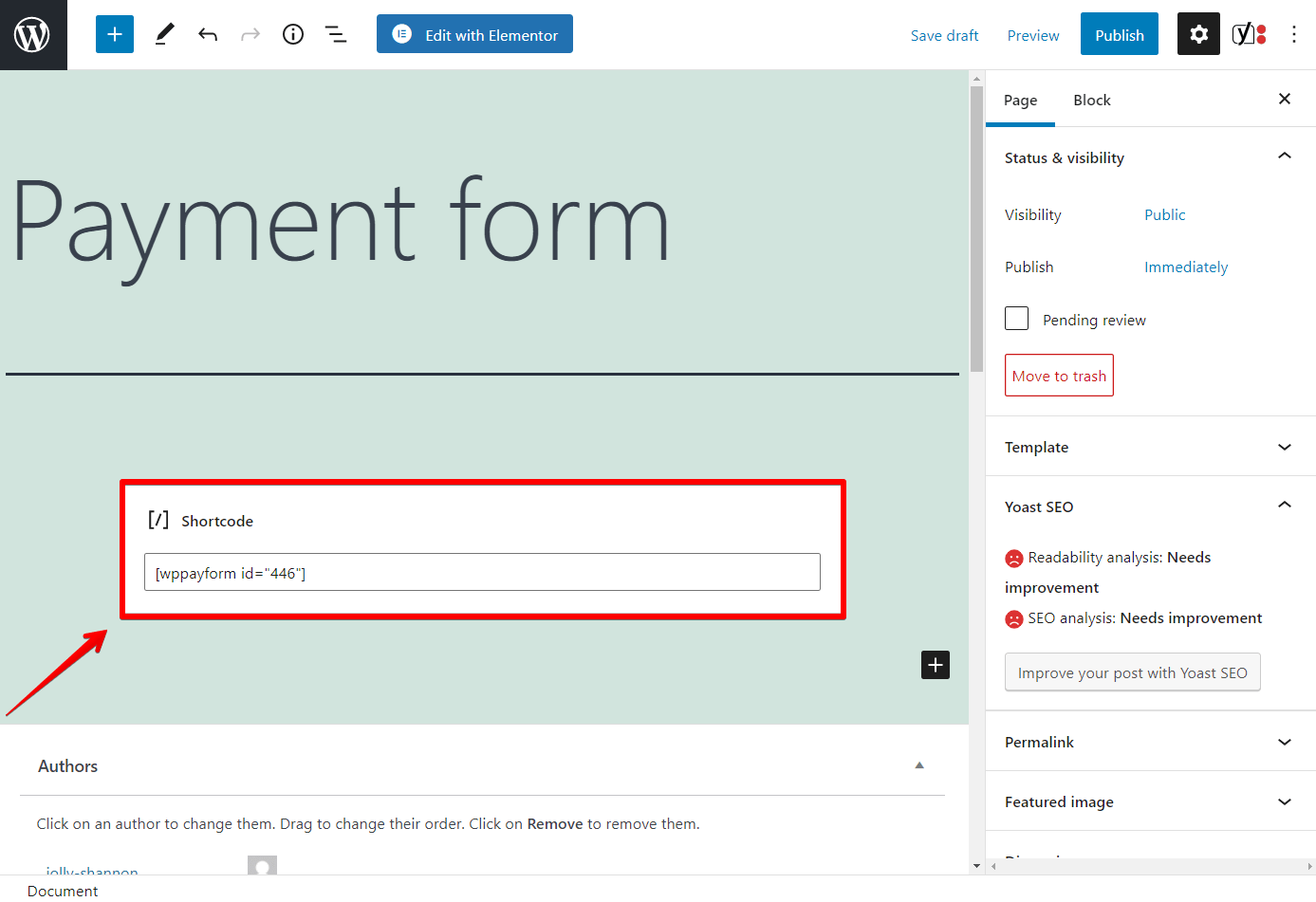Screen dimensions: 1316x902
Task: Click the Undo arrow
Action: pyautogui.click(x=207, y=34)
